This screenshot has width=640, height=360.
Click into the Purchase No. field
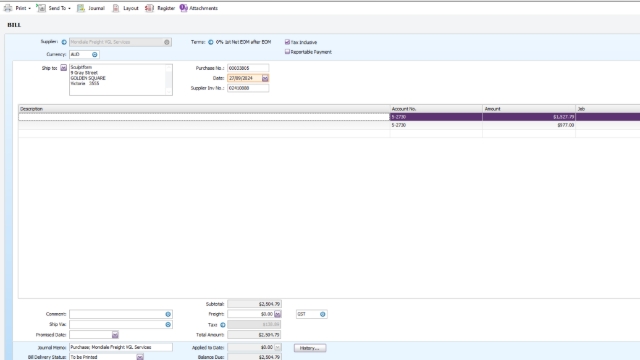pyautogui.click(x=248, y=68)
